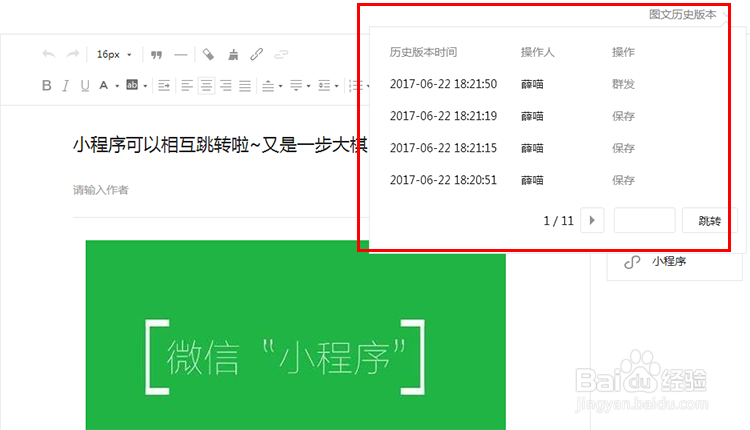
Task: Click the 1 / 11 page indicator
Action: coord(558,221)
